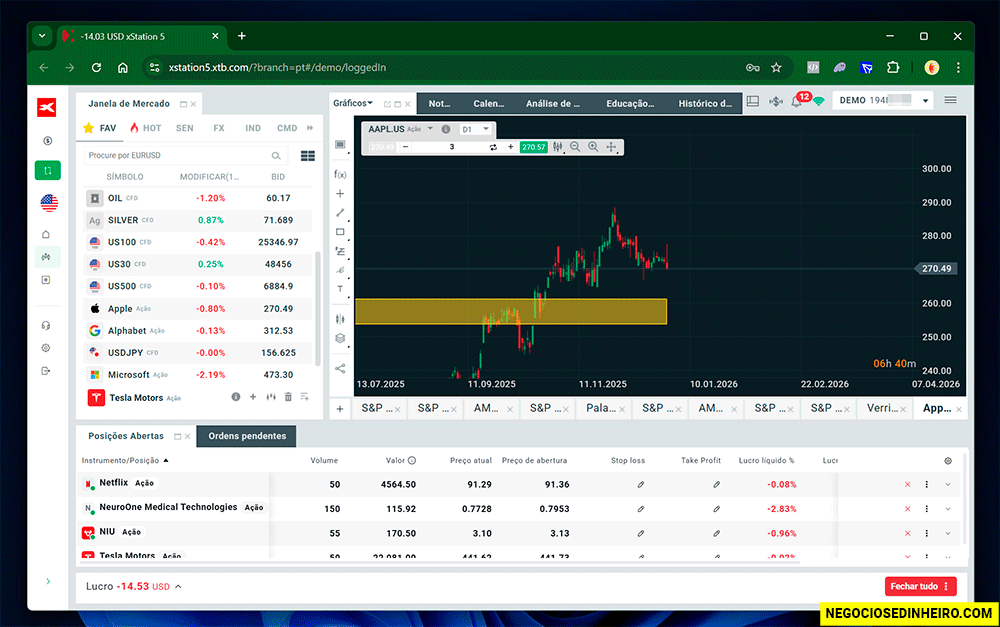Close the Netflix position with X
The width and height of the screenshot is (1000, 627).
click(908, 484)
